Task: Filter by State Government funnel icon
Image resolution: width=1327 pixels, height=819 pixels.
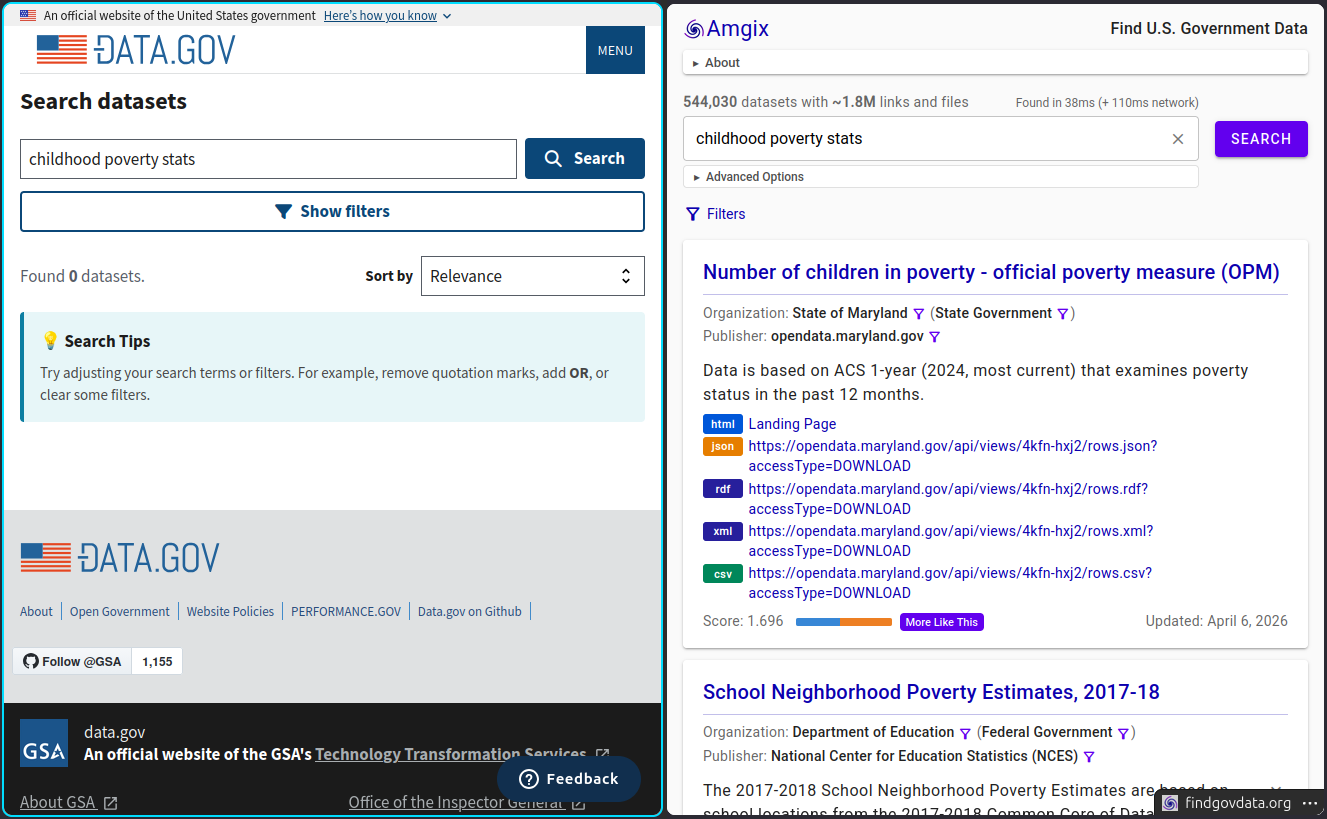Action: coord(1063,314)
